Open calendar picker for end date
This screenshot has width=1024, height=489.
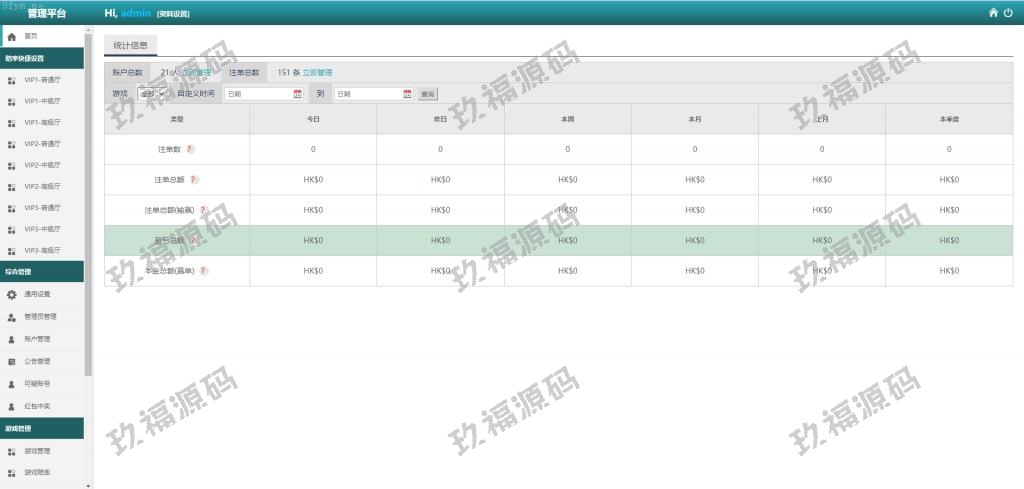[x=407, y=94]
